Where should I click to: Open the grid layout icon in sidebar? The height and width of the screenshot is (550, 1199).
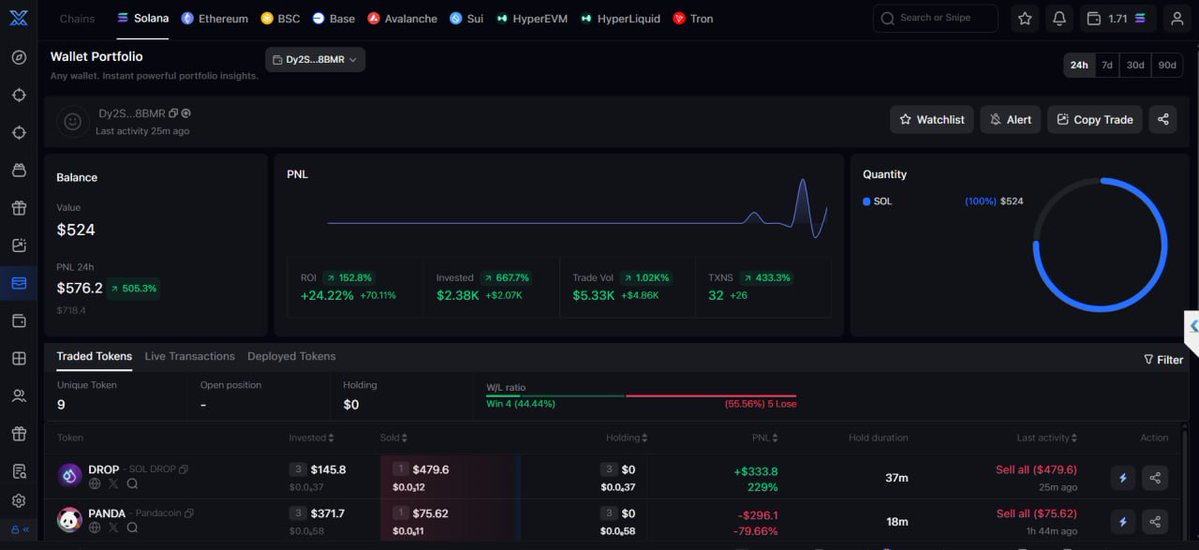click(x=19, y=358)
